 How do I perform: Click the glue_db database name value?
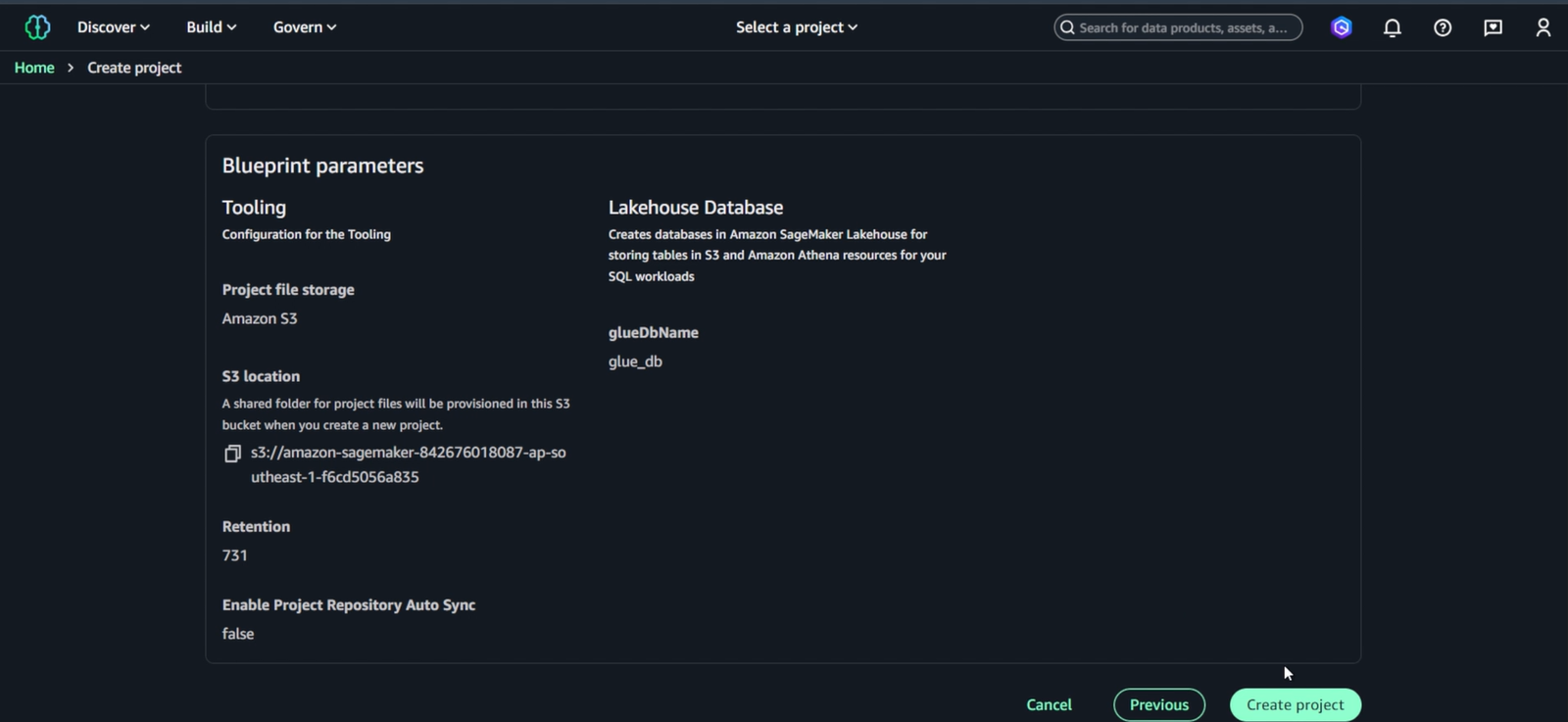635,361
